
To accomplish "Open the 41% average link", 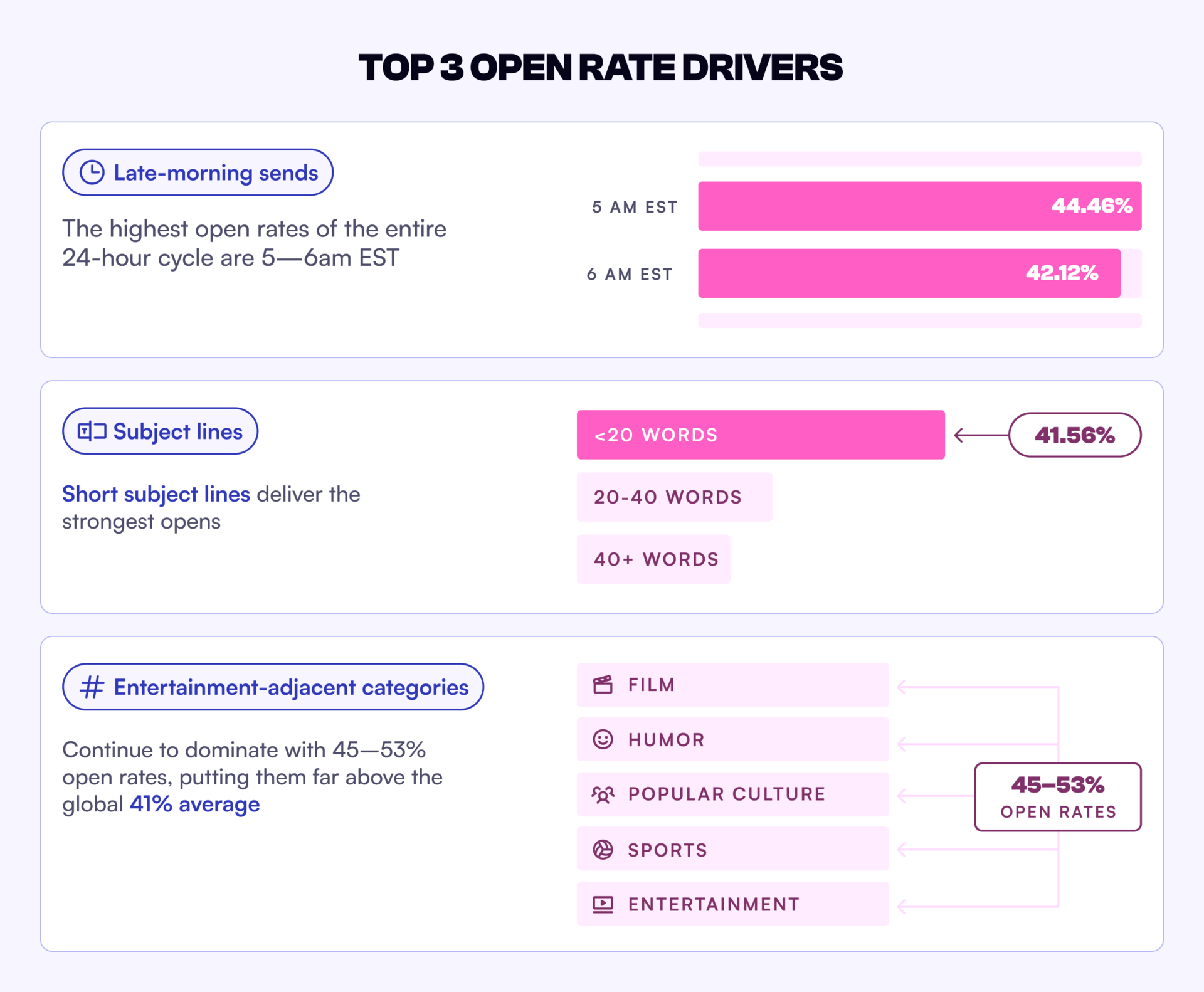I will click(x=193, y=804).
